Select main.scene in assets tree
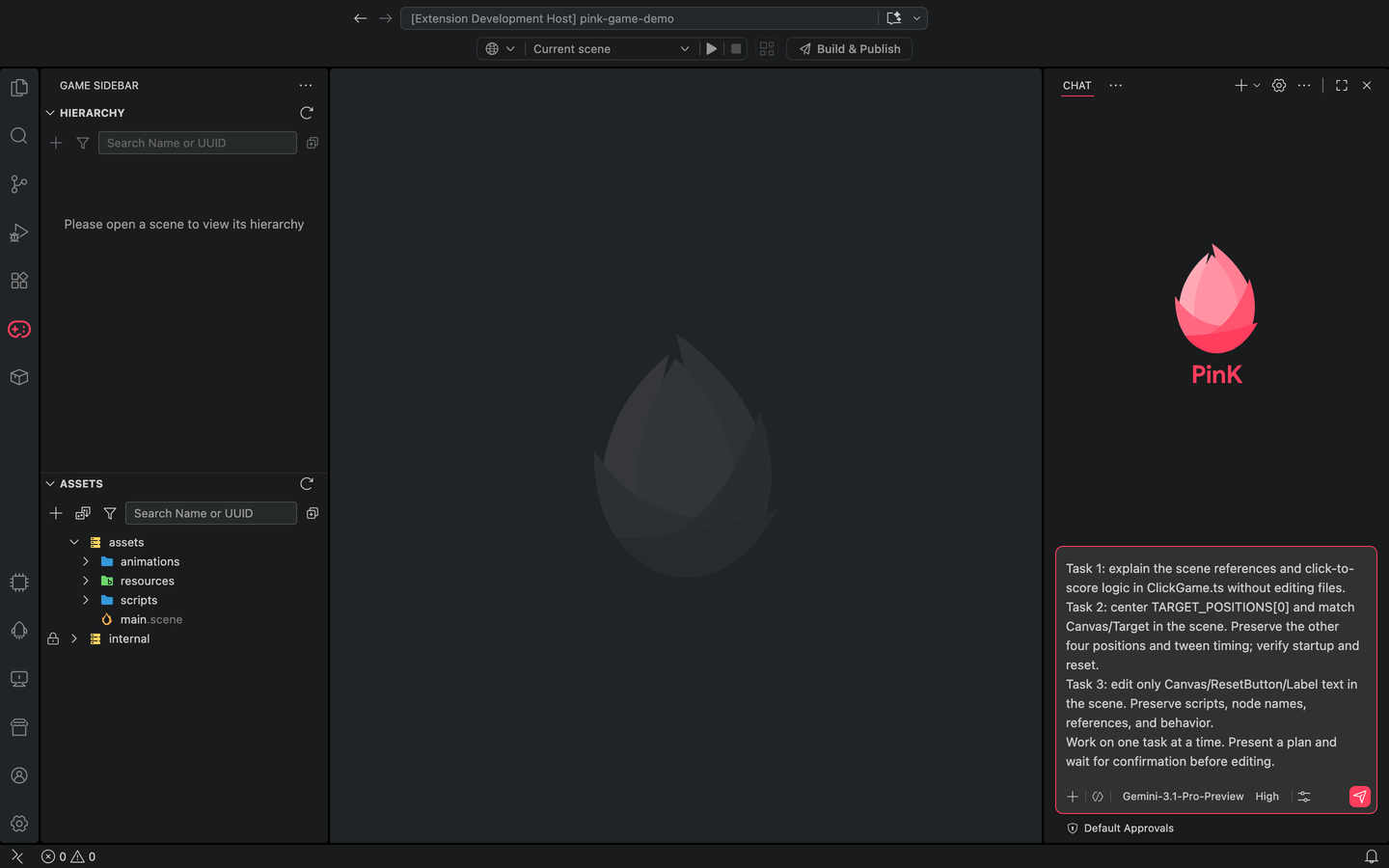1389x868 pixels. [151, 620]
